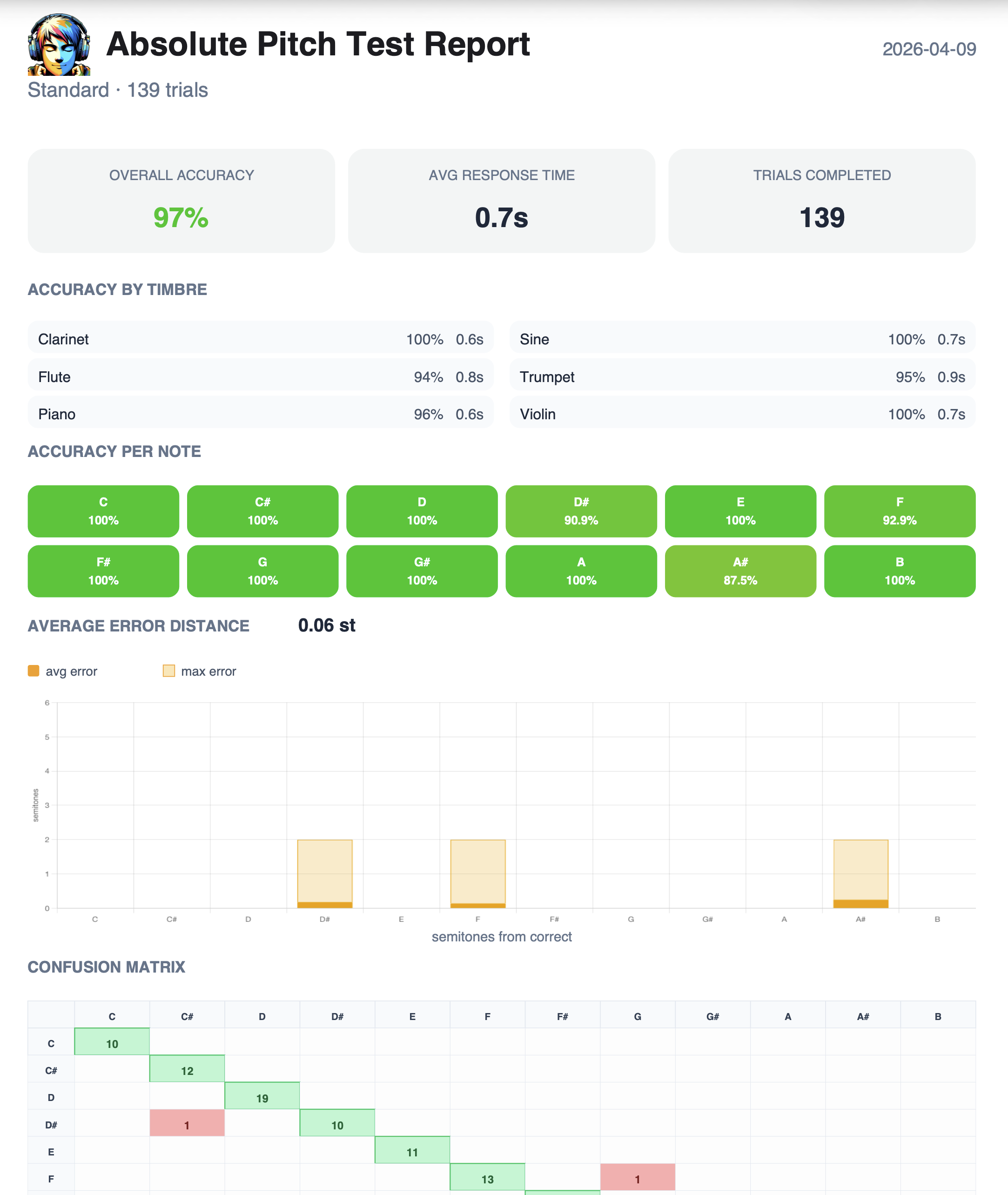Click the G# note accuracy tile
Viewport: 1008px width, 1195px height.
tap(421, 571)
